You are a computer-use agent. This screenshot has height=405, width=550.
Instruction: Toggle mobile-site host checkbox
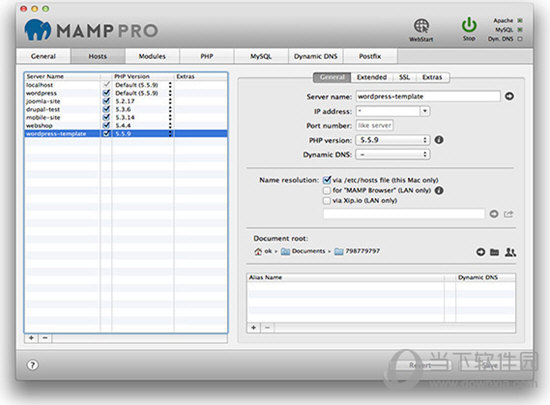pyautogui.click(x=106, y=117)
